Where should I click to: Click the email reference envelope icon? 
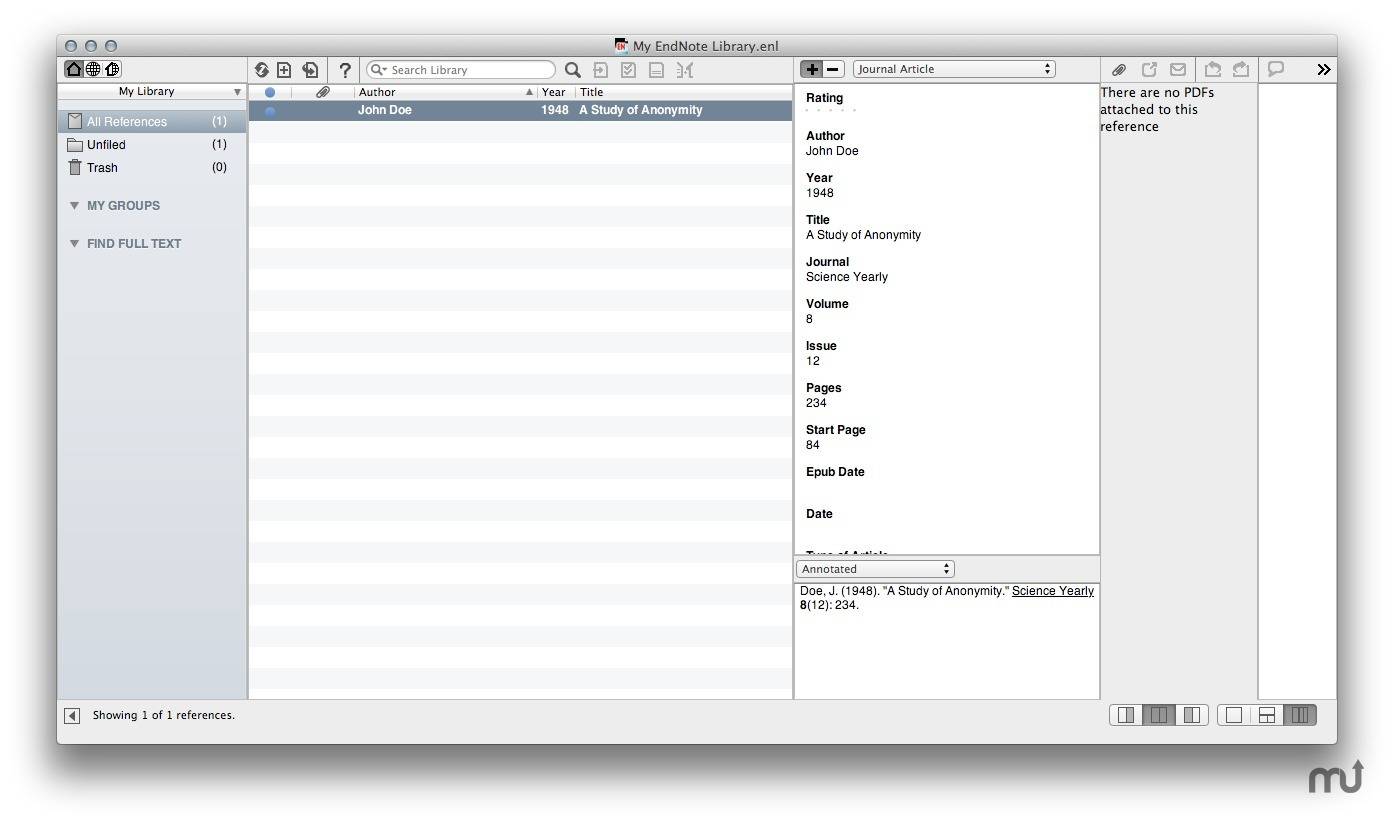1178,70
